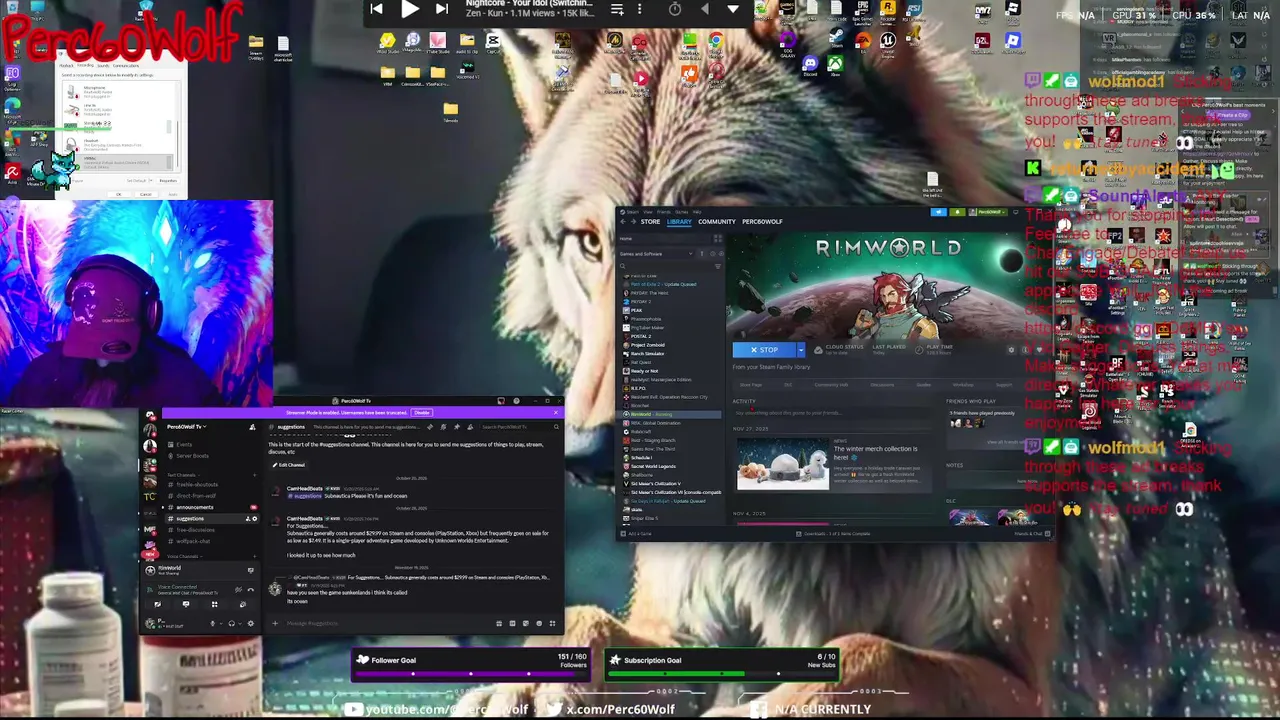The image size is (1280, 720).
Task: Click STOP button for RimWorld
Action: pos(764,350)
